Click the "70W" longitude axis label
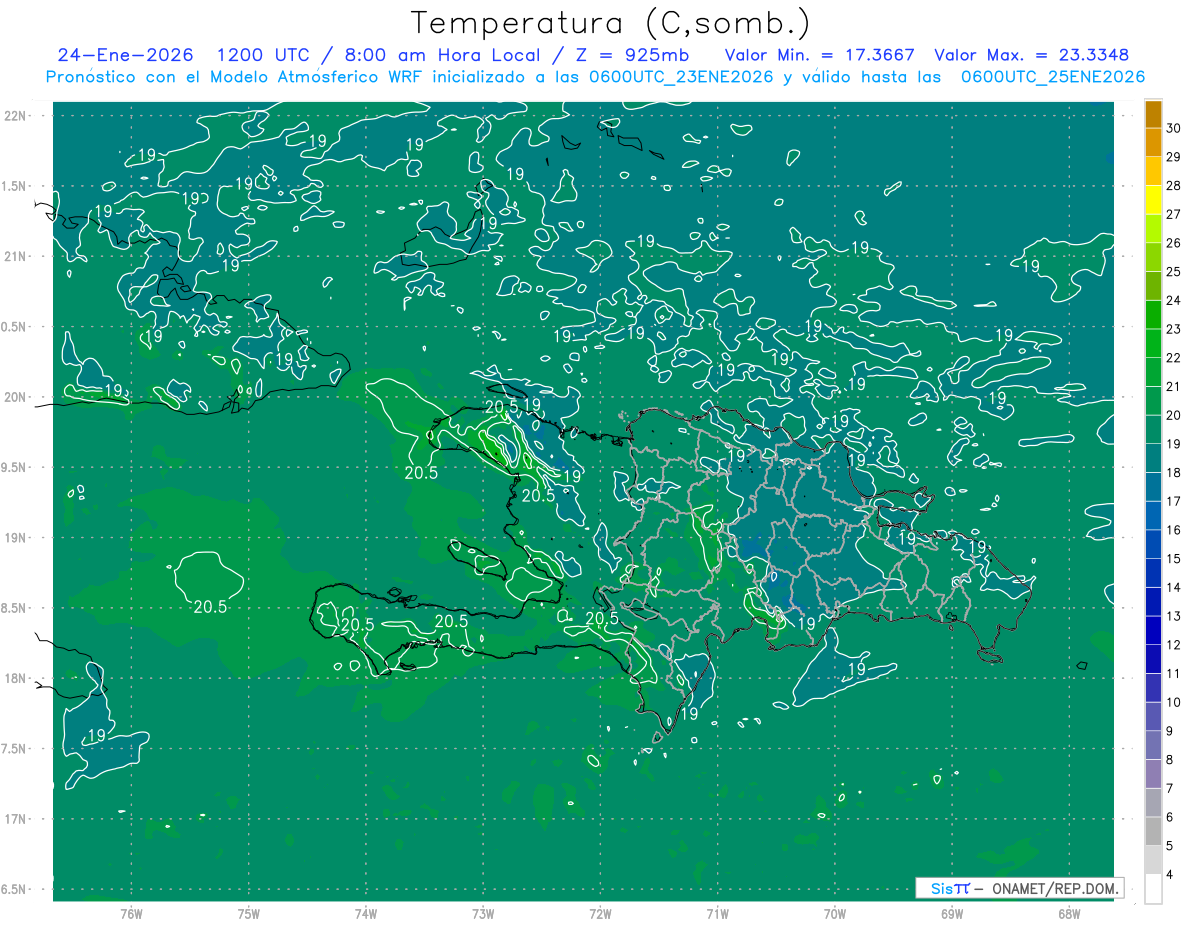Image resolution: width=1200 pixels, height=927 pixels. (x=835, y=914)
